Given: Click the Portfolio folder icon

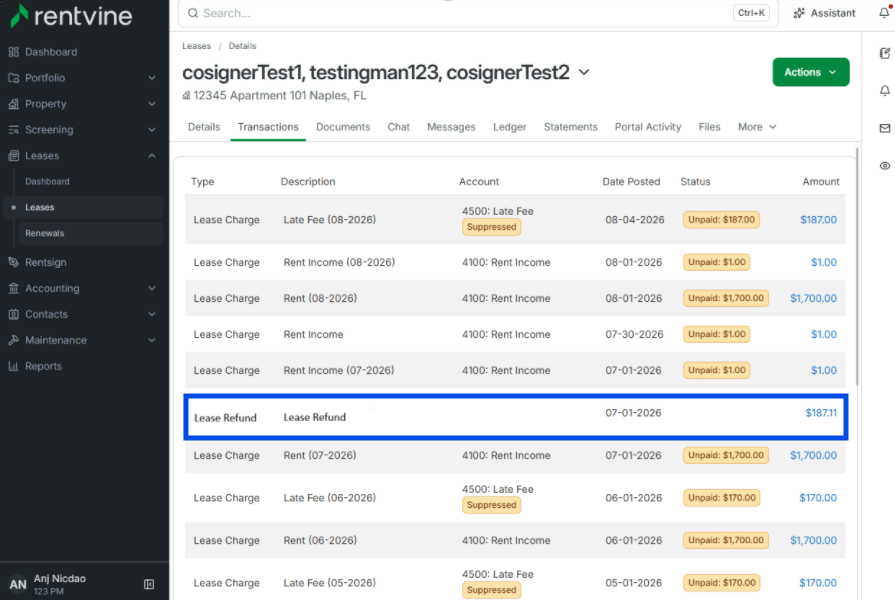Looking at the screenshot, I should [x=14, y=78].
